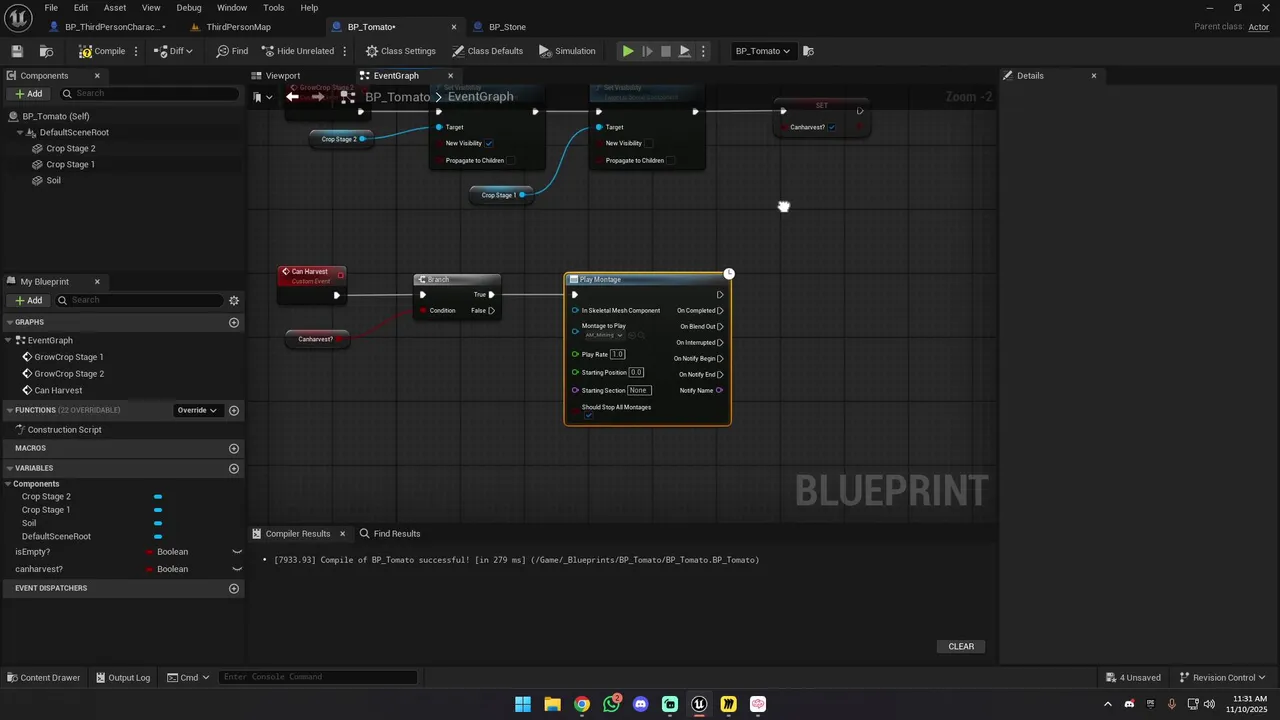Open the Construction Script function
The width and height of the screenshot is (1280, 720).
point(64,429)
